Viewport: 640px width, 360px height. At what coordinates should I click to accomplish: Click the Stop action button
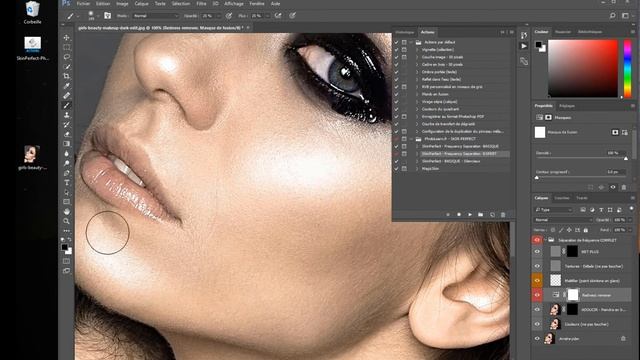click(x=448, y=215)
